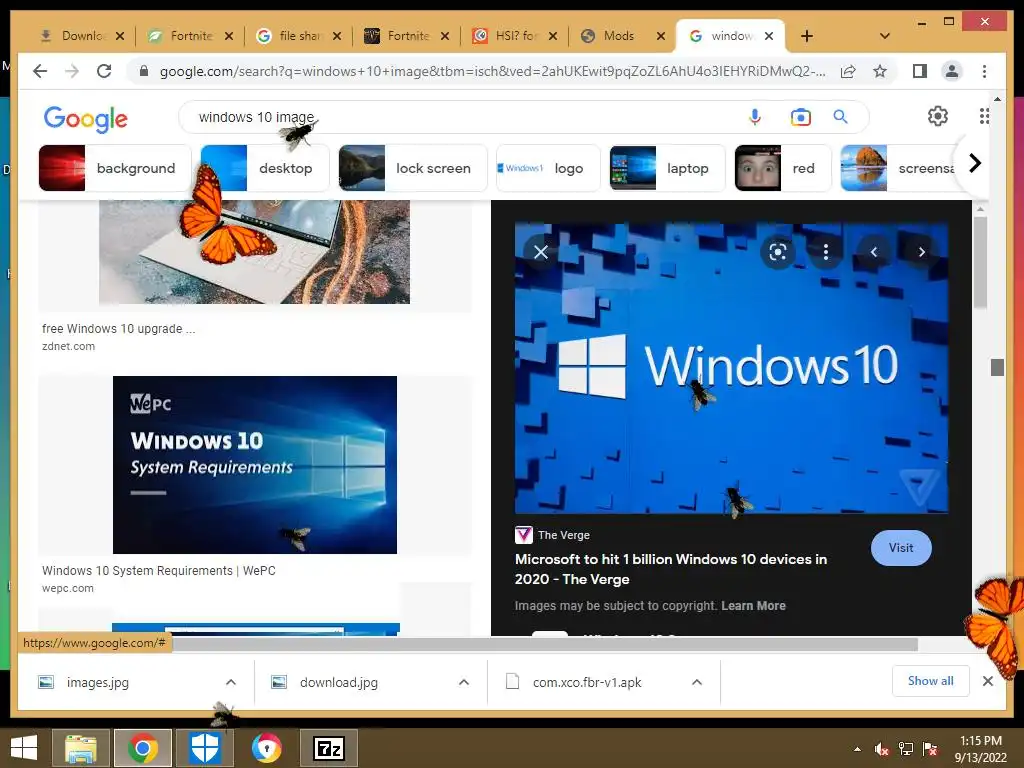Expand options for download.jpg download

[464, 682]
